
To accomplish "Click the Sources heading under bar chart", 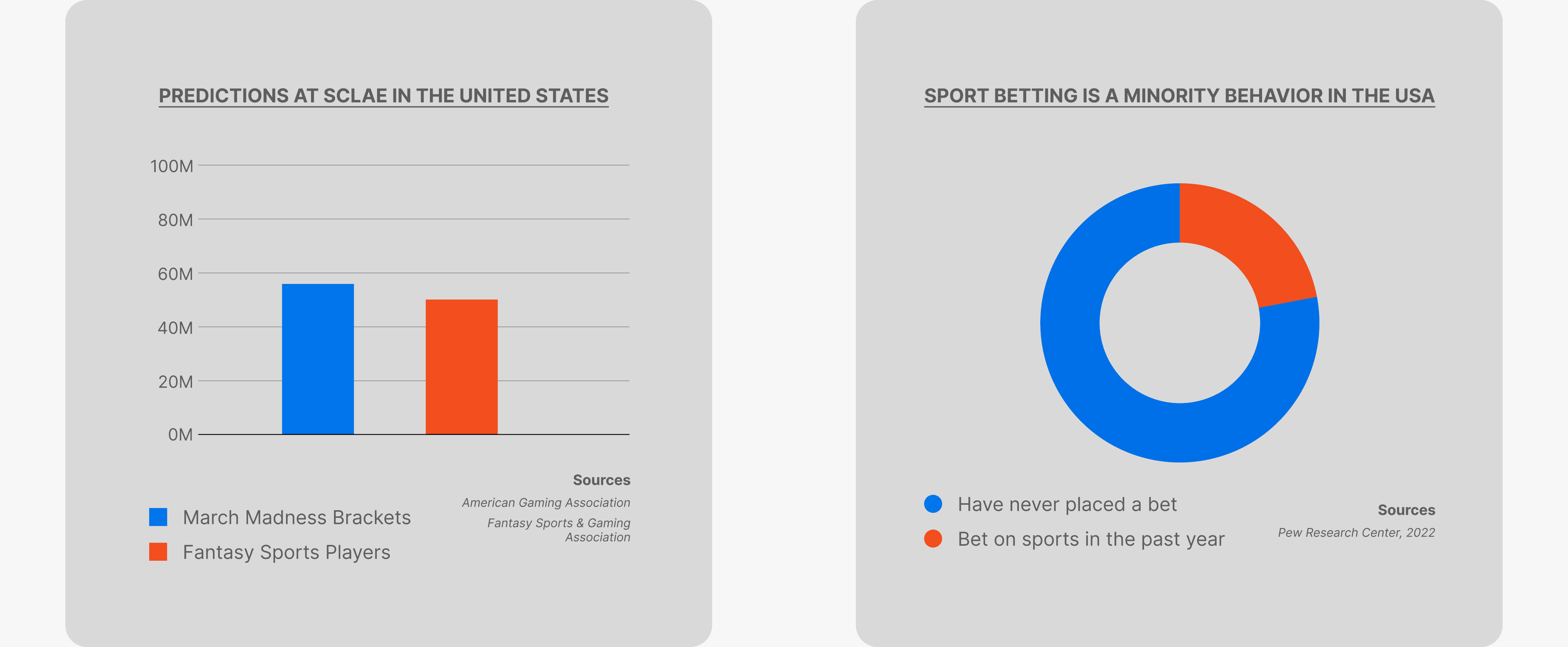I will click(601, 480).
